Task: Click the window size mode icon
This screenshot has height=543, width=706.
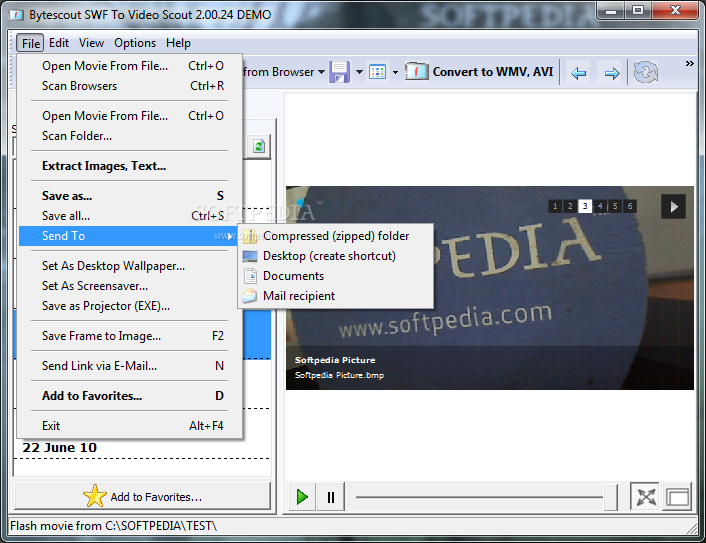Action: click(678, 497)
